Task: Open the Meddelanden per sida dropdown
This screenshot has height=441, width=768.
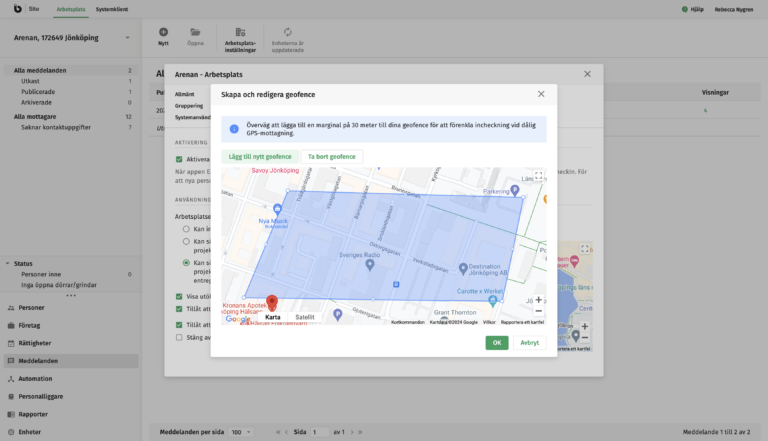Action: coord(240,432)
